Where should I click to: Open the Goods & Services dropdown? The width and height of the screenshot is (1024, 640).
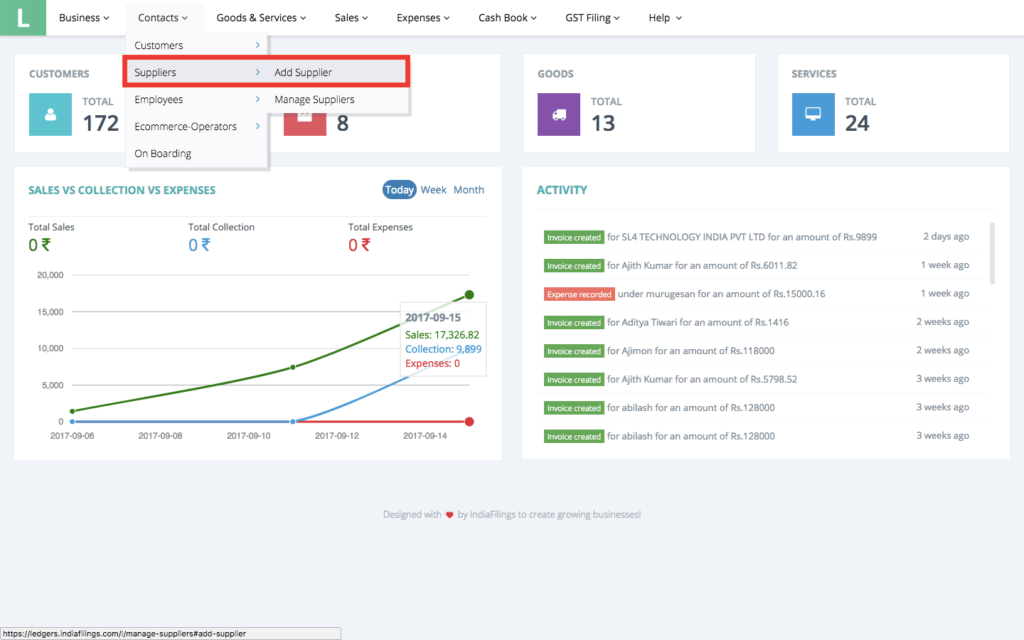(x=261, y=18)
